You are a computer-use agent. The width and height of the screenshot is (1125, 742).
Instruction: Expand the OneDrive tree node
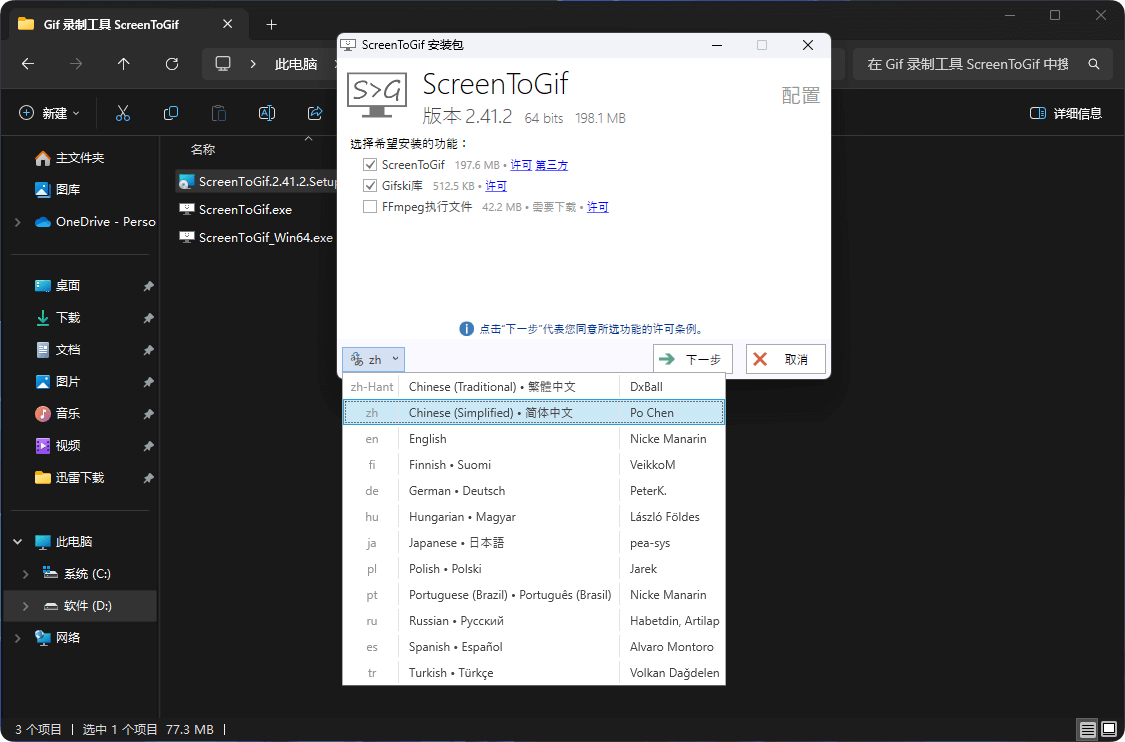(18, 222)
